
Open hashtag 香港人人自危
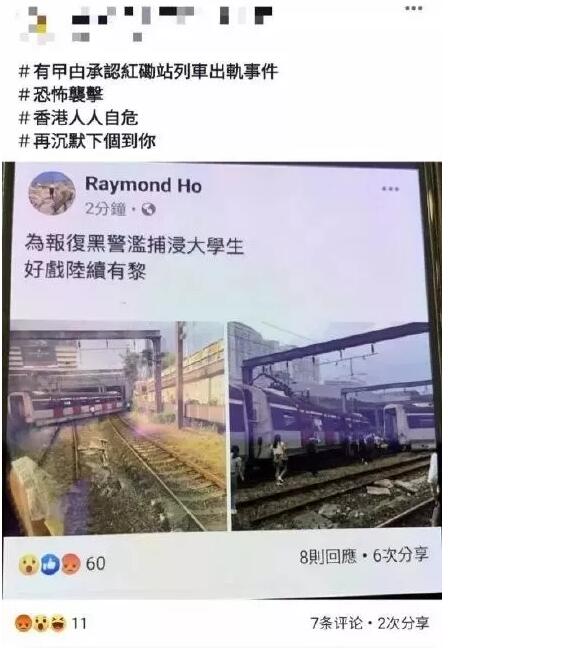(78, 118)
